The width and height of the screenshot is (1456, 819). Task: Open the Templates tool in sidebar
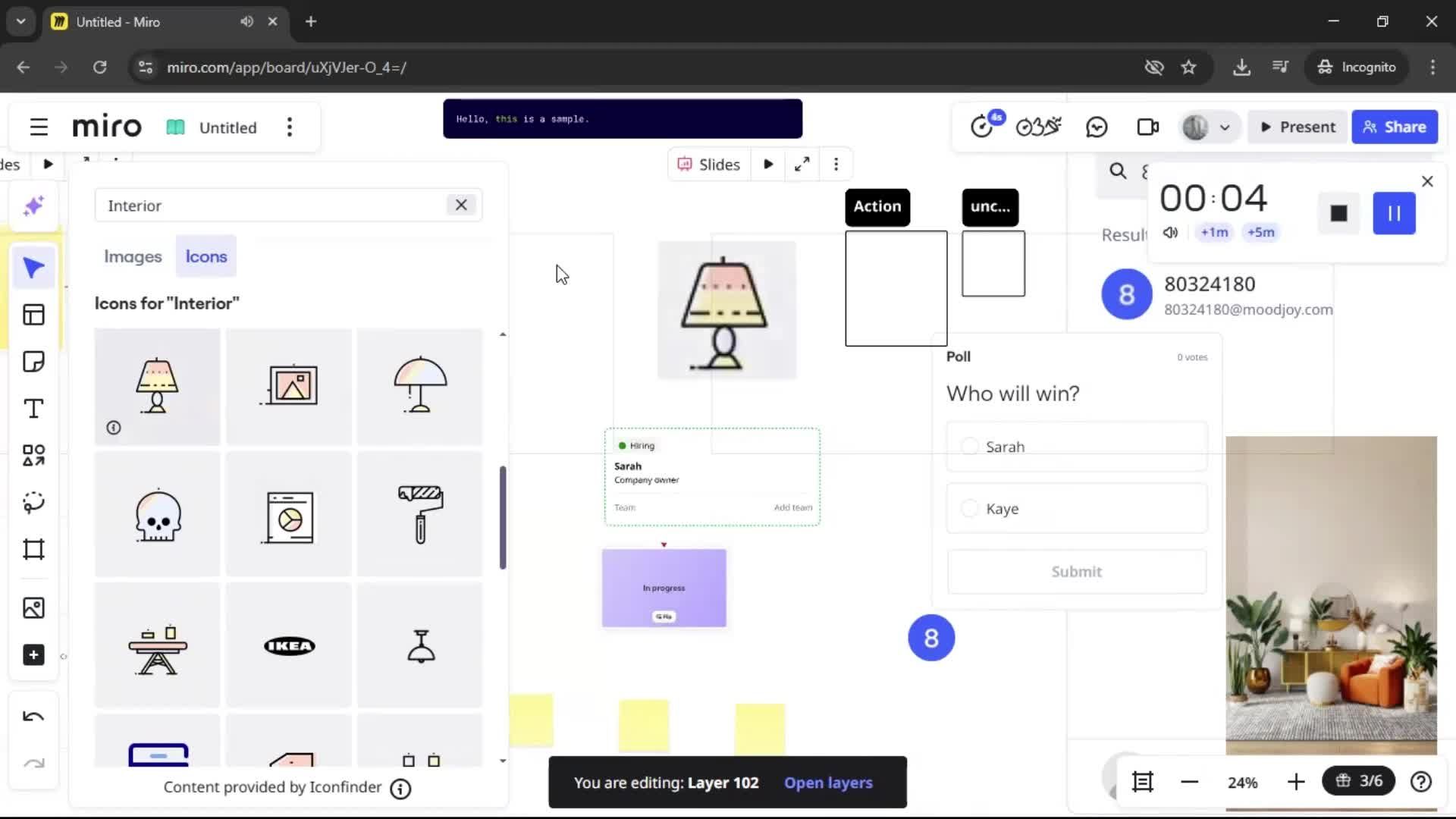pyautogui.click(x=33, y=315)
